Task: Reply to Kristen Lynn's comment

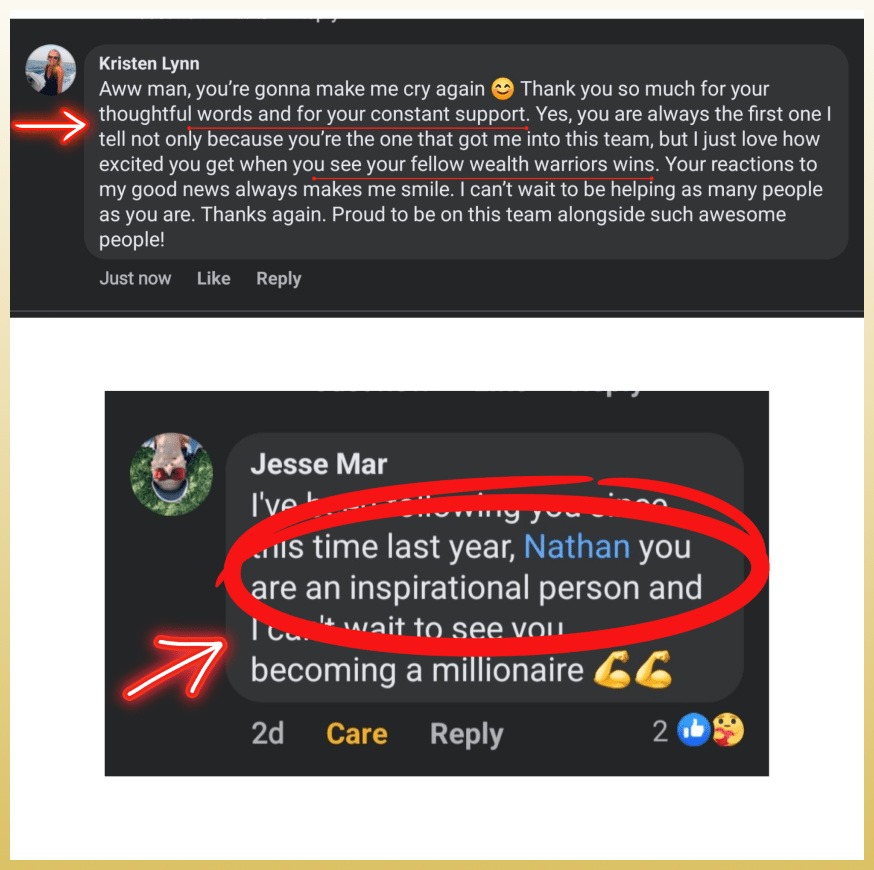Action: 279,279
